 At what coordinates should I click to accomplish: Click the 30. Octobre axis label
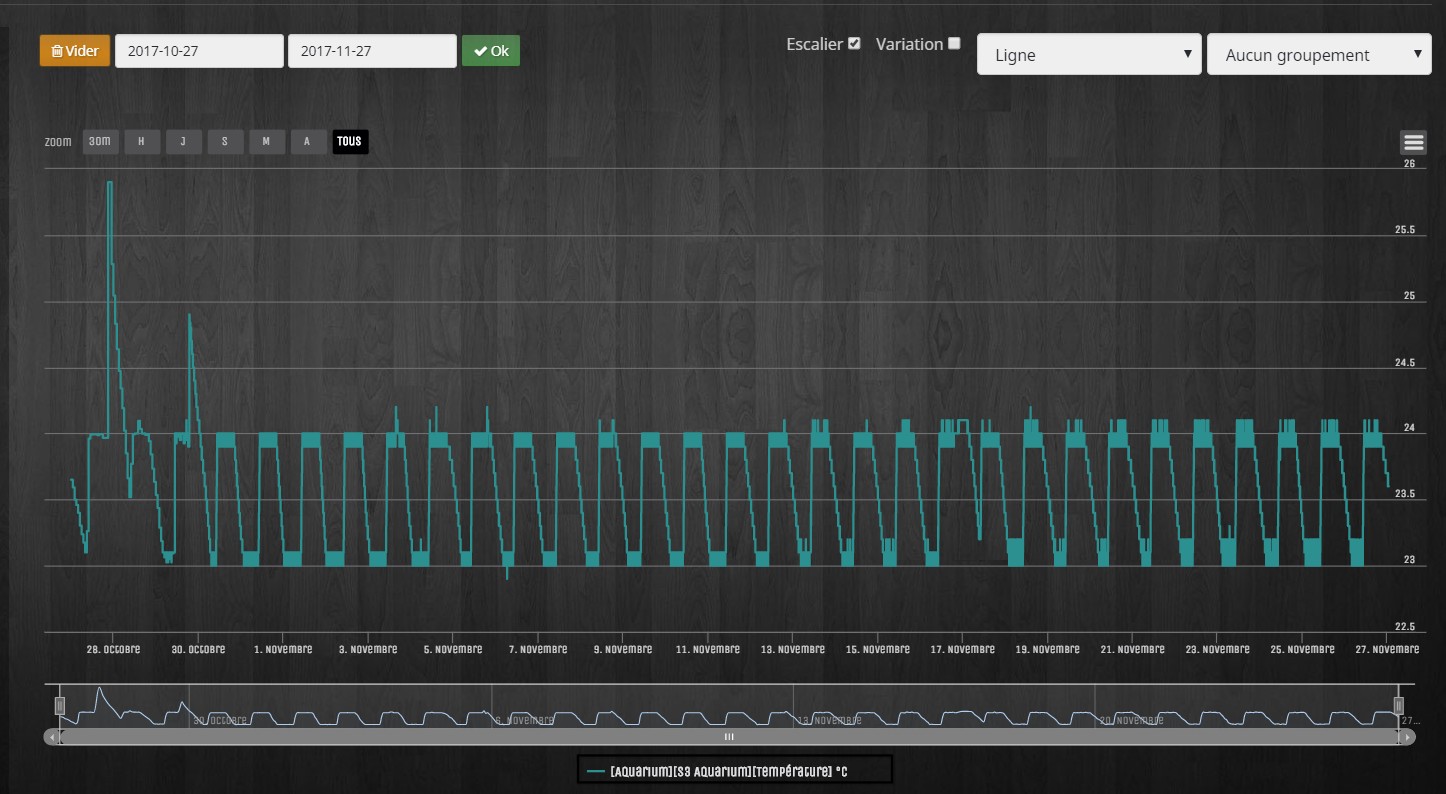coord(198,650)
